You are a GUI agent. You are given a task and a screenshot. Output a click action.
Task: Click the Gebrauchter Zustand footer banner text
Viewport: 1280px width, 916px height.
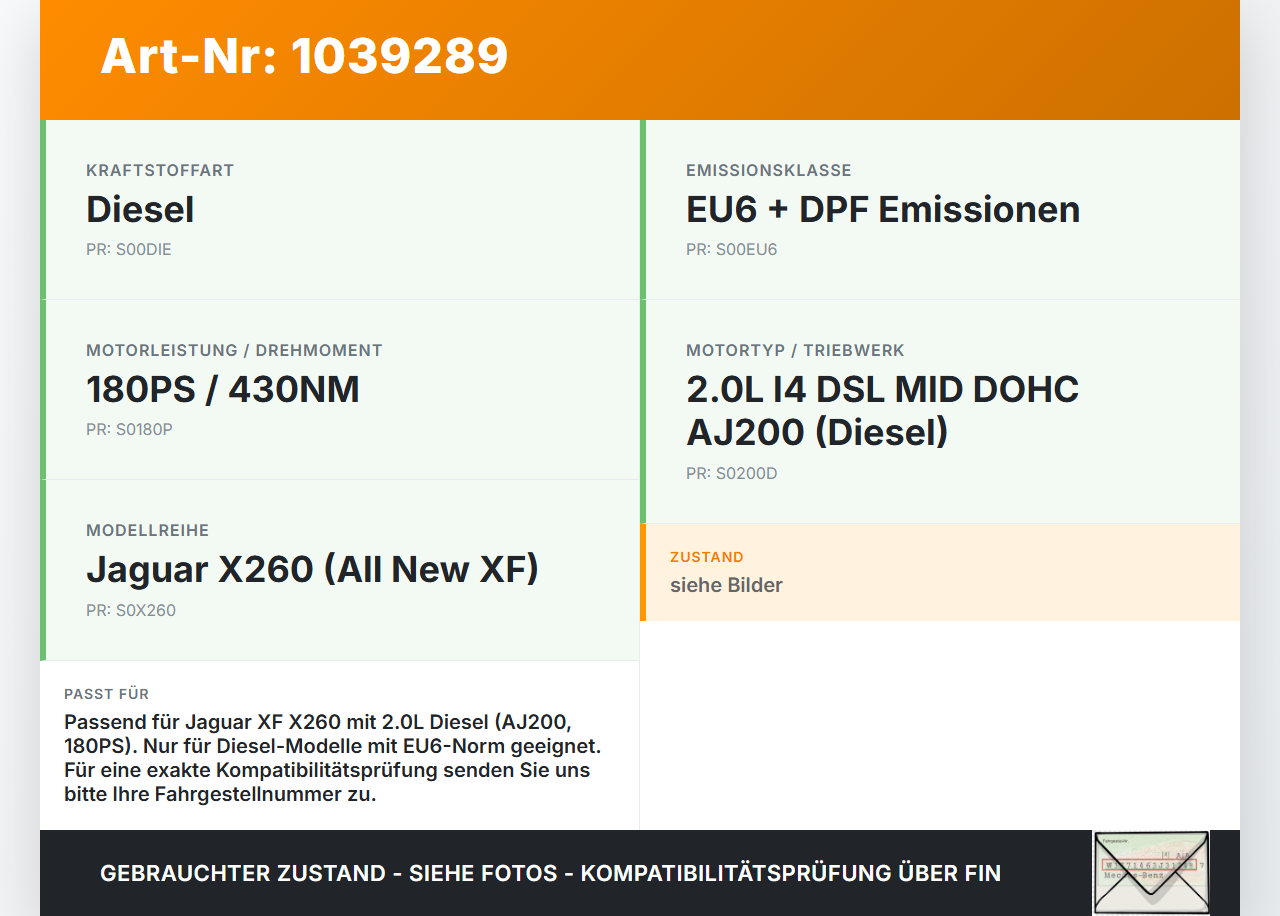[550, 873]
